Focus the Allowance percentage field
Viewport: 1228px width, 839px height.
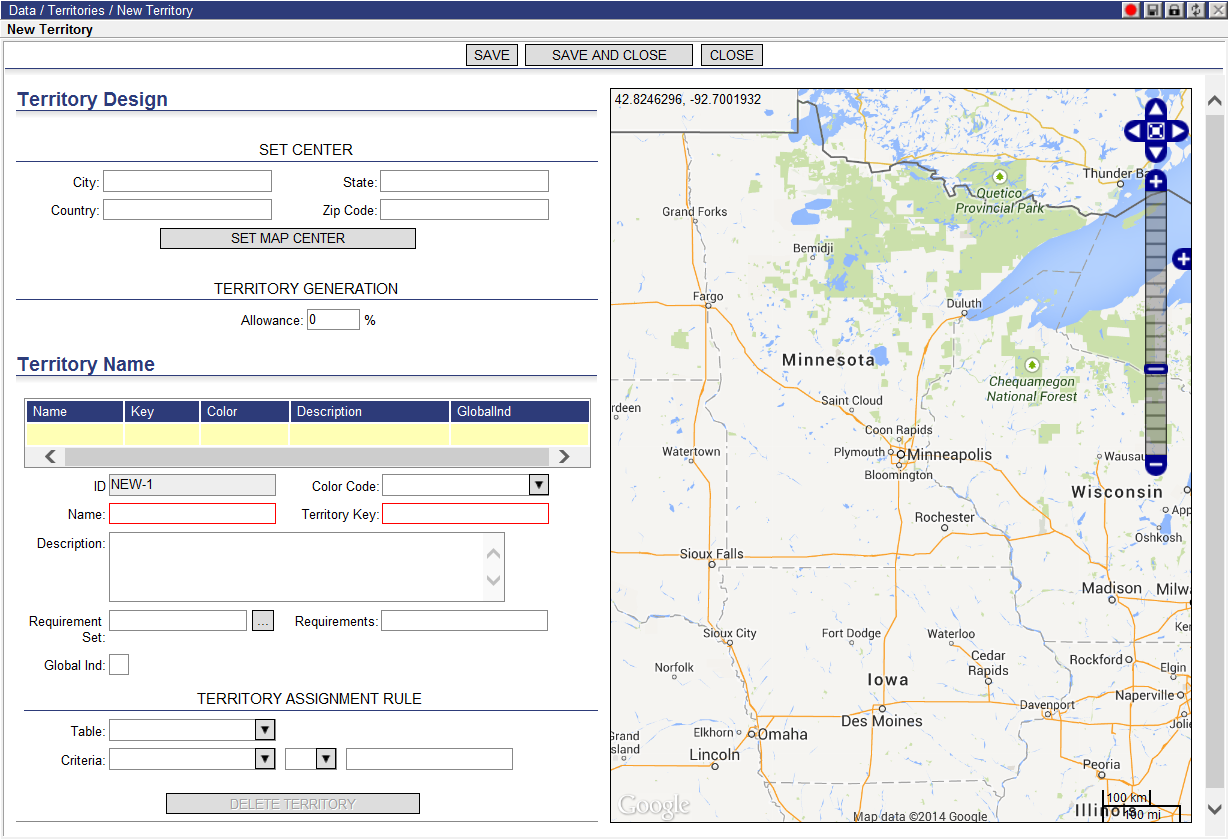pyautogui.click(x=333, y=320)
